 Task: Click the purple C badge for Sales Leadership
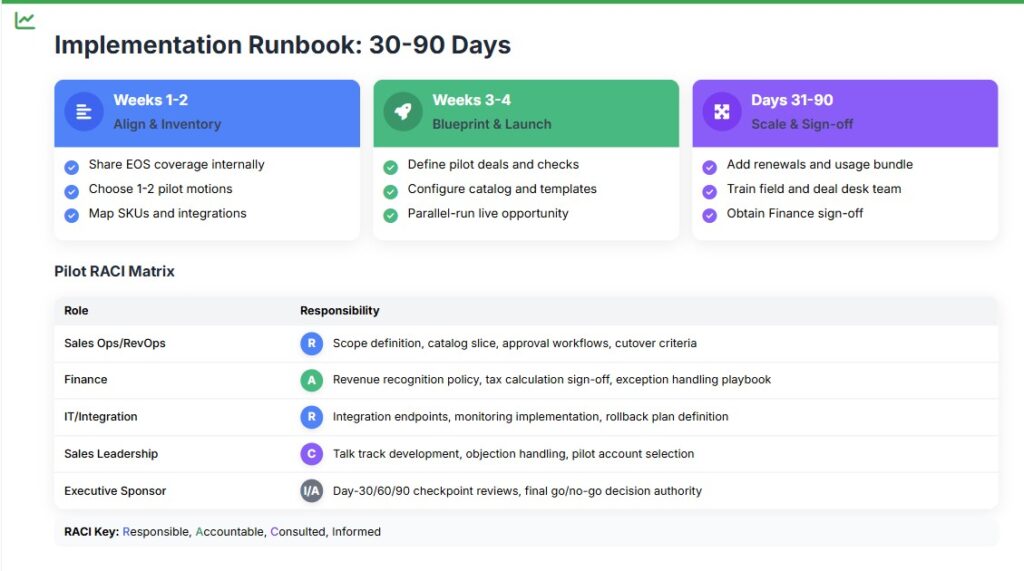(312, 454)
